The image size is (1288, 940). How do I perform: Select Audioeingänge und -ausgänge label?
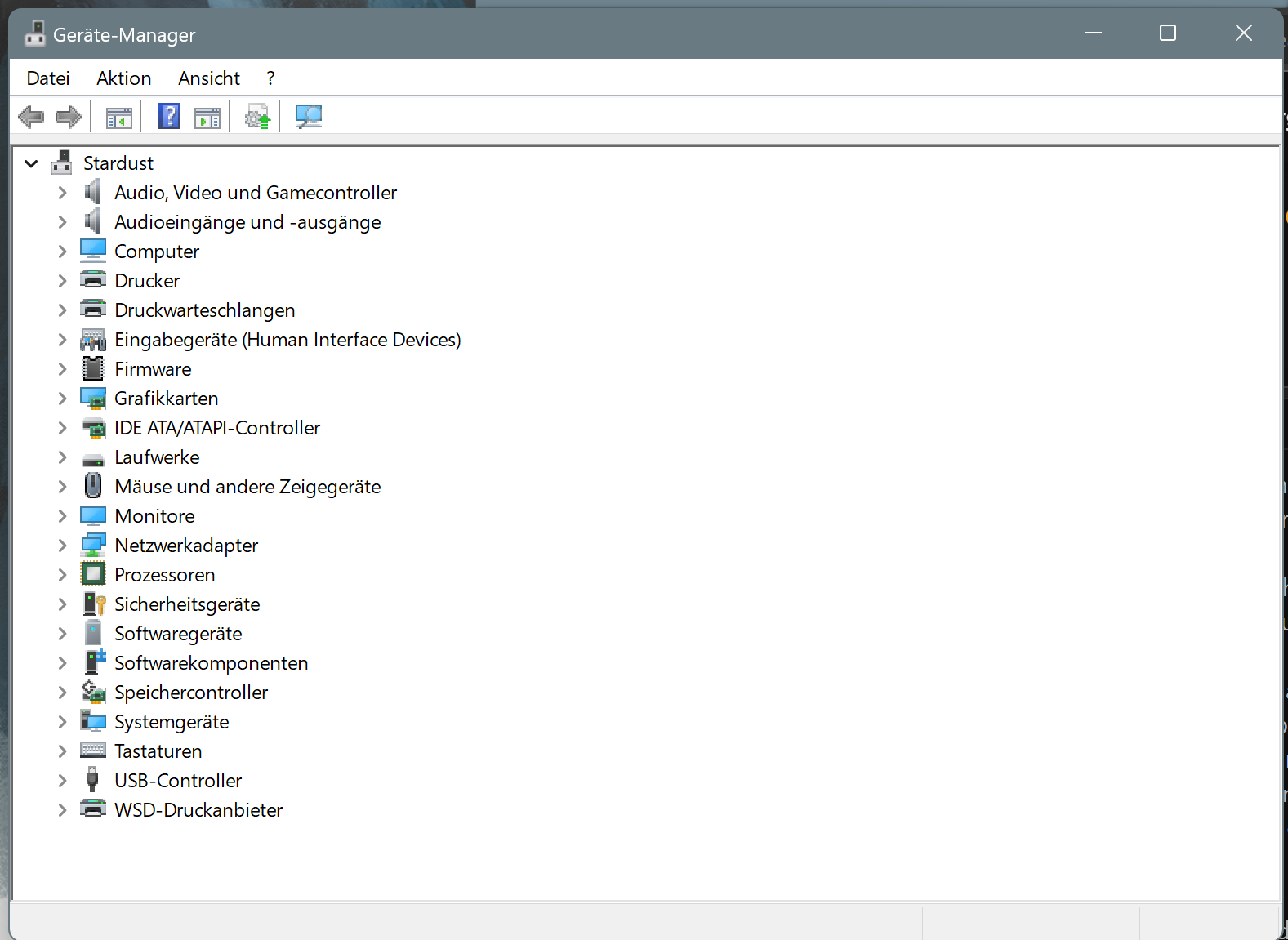point(247,222)
